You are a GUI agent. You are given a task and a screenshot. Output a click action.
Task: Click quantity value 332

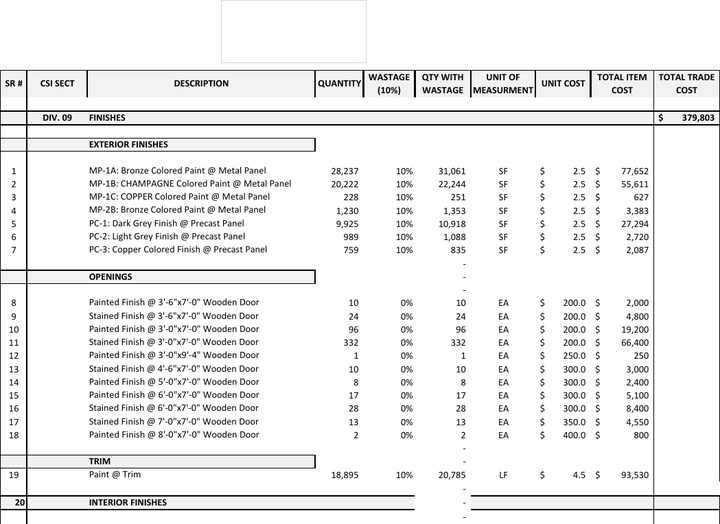pos(351,343)
